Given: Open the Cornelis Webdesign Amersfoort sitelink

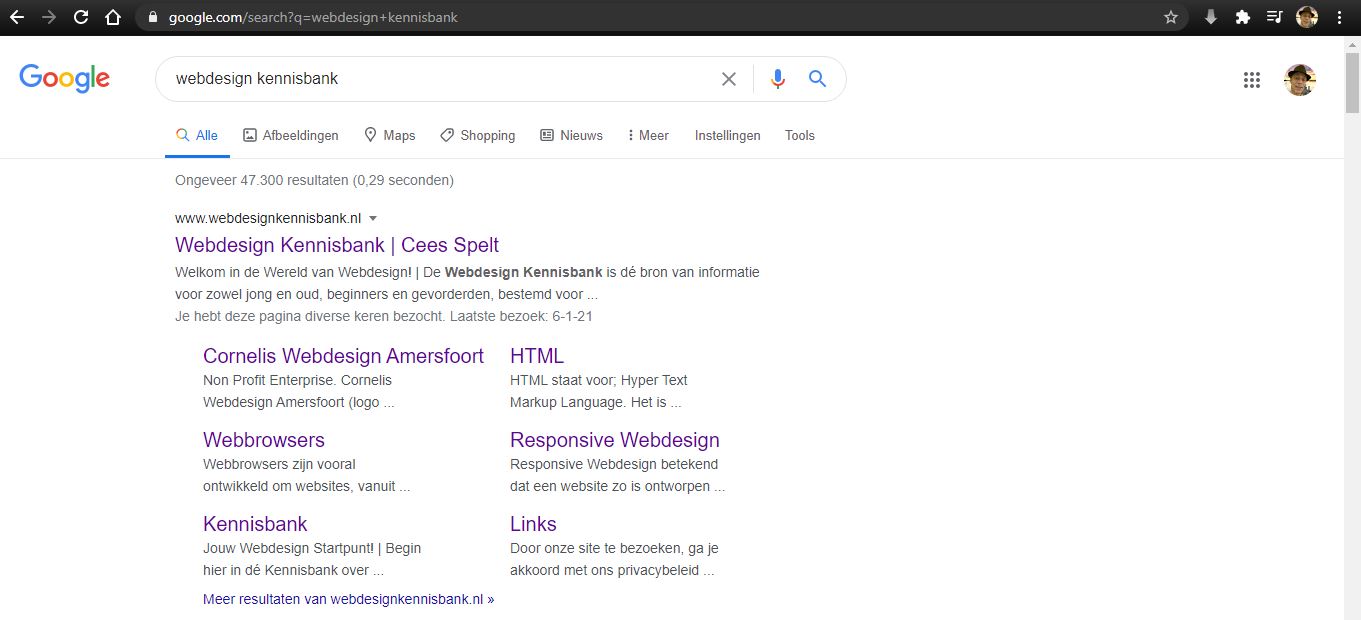Looking at the screenshot, I should pos(343,356).
